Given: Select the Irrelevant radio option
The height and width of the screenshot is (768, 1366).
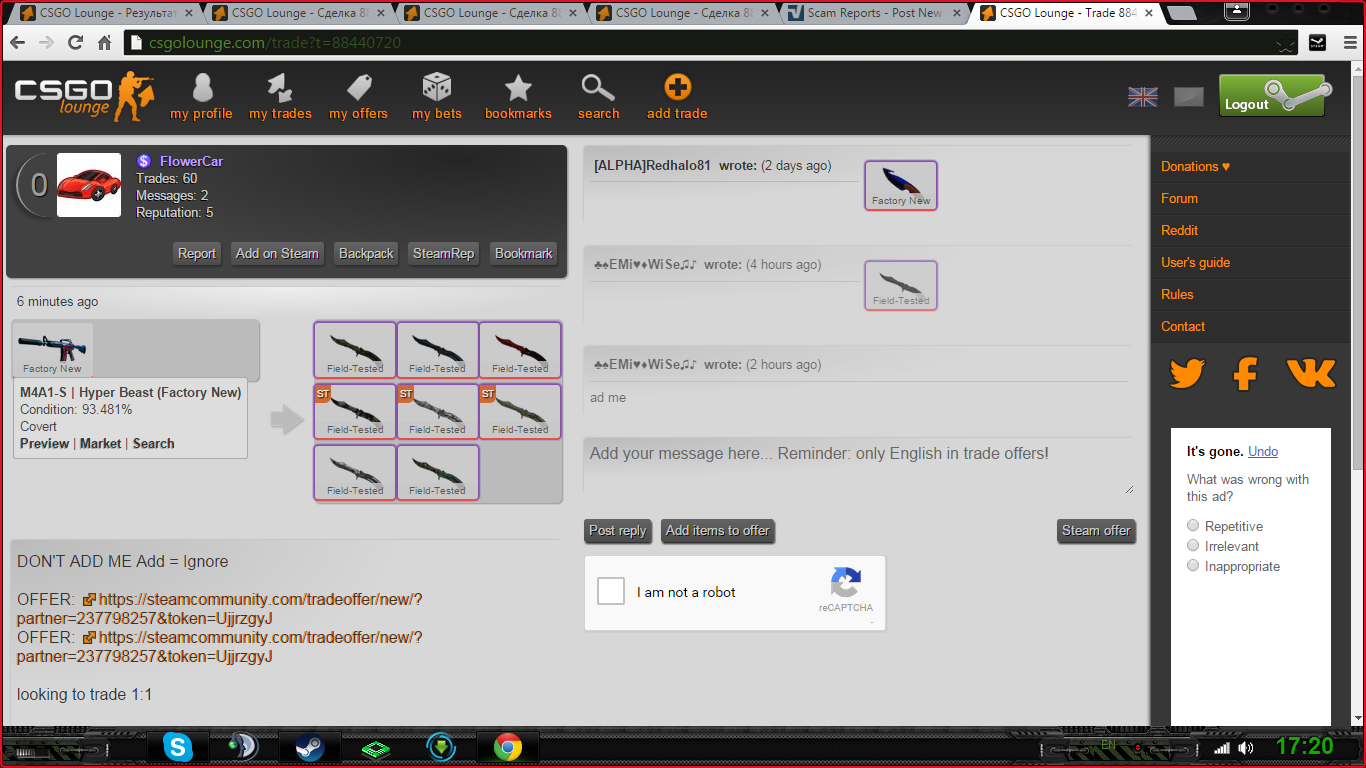Looking at the screenshot, I should pyautogui.click(x=1193, y=546).
